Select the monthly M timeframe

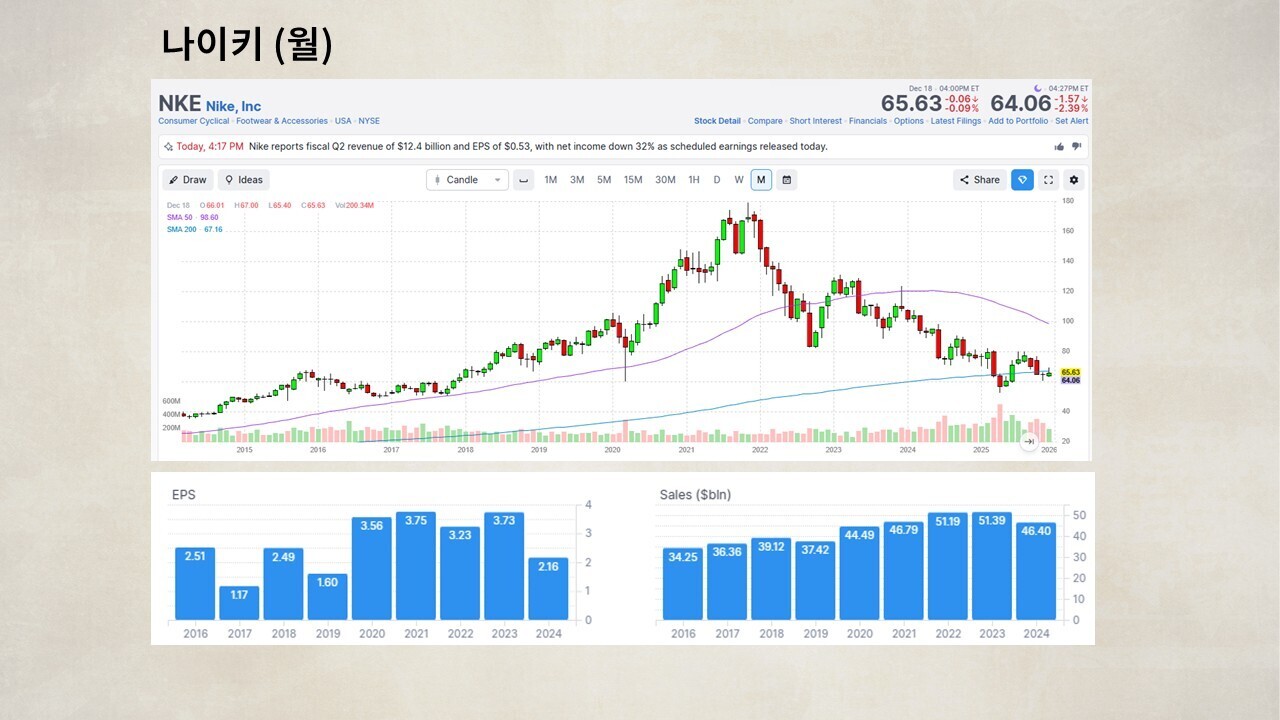pos(761,180)
